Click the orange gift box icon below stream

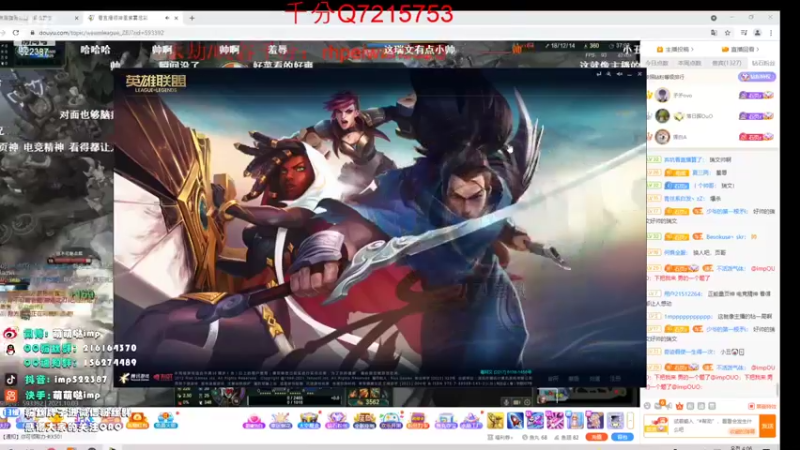pyautogui.click(x=137, y=421)
